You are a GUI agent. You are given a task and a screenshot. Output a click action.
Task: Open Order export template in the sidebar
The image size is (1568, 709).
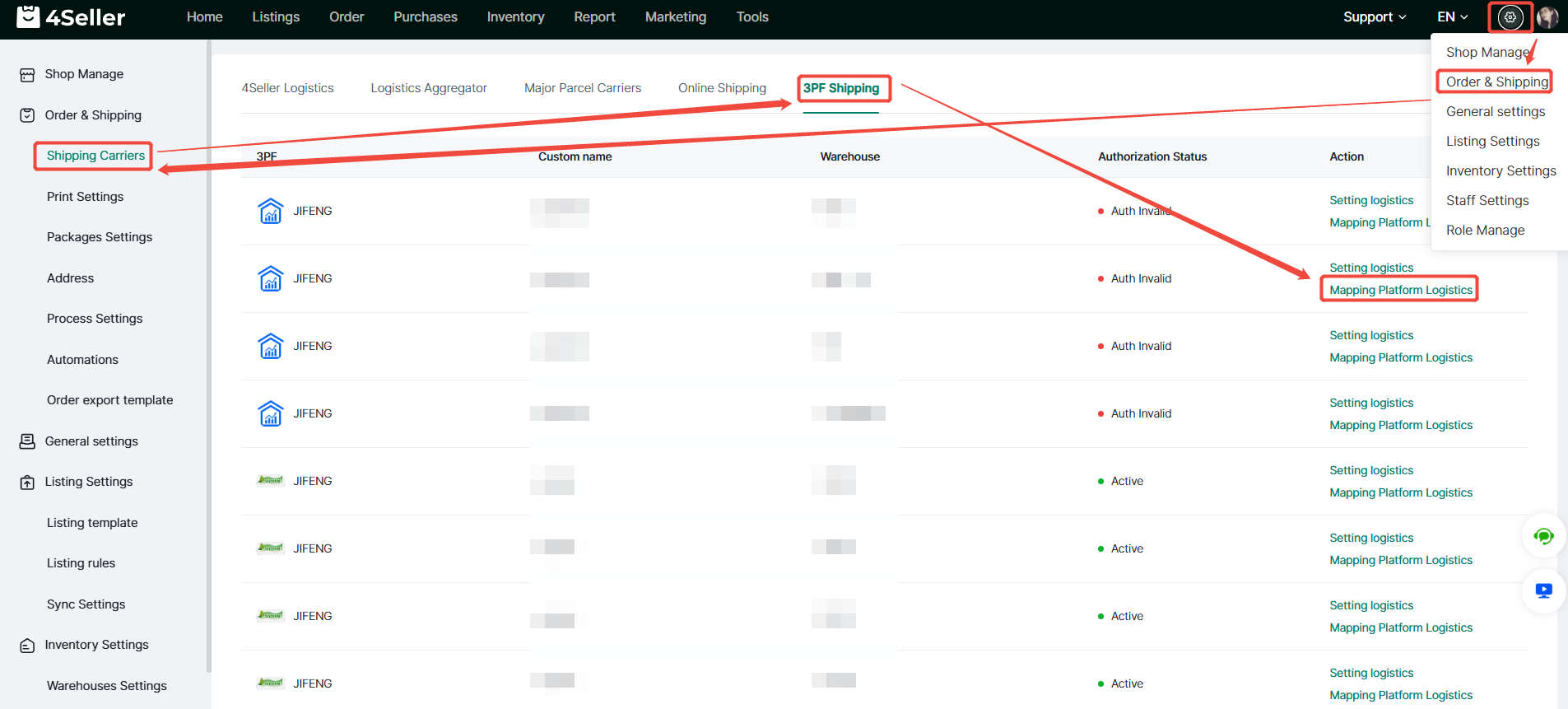(x=109, y=400)
